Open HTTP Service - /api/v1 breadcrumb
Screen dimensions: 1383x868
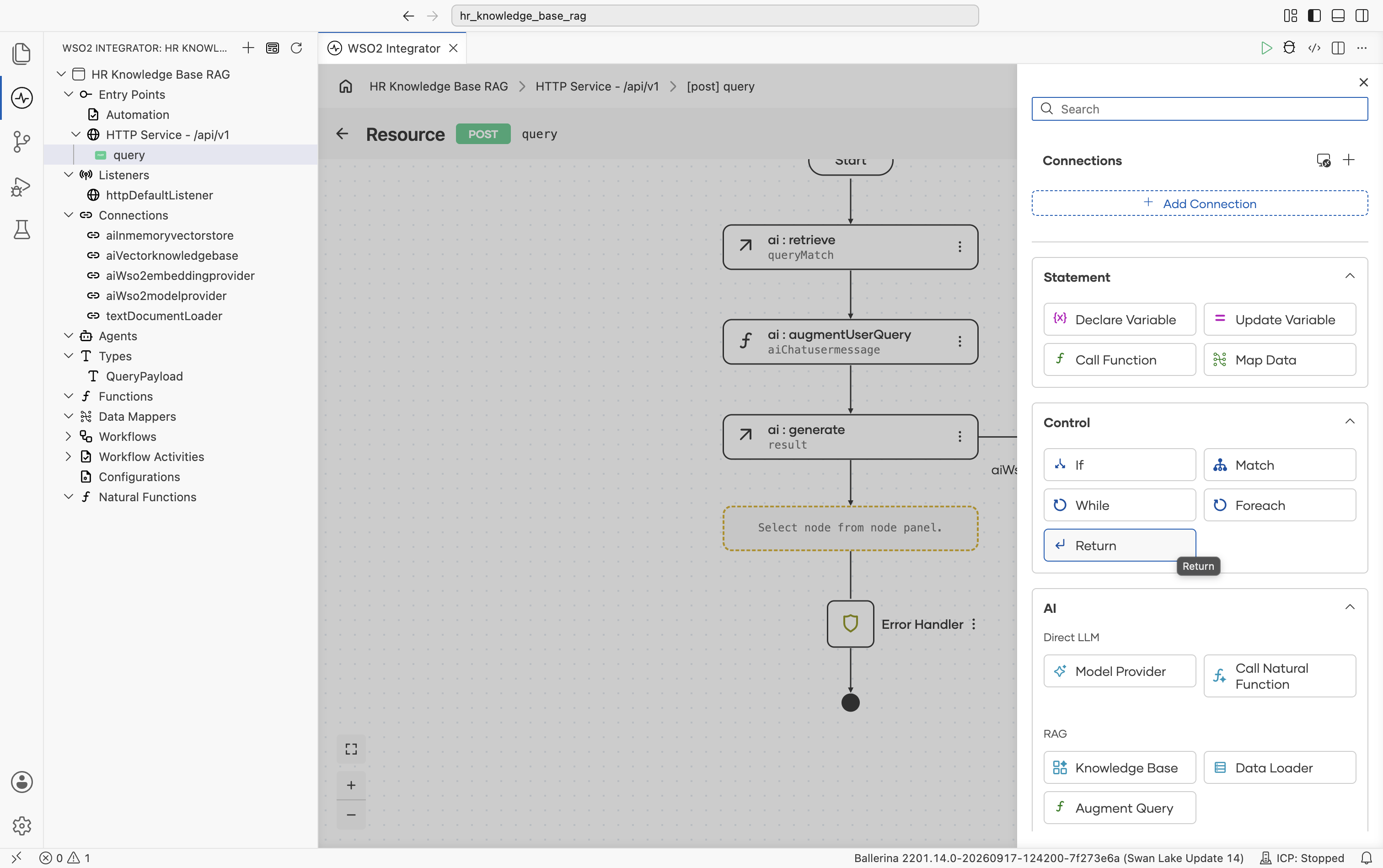(597, 86)
